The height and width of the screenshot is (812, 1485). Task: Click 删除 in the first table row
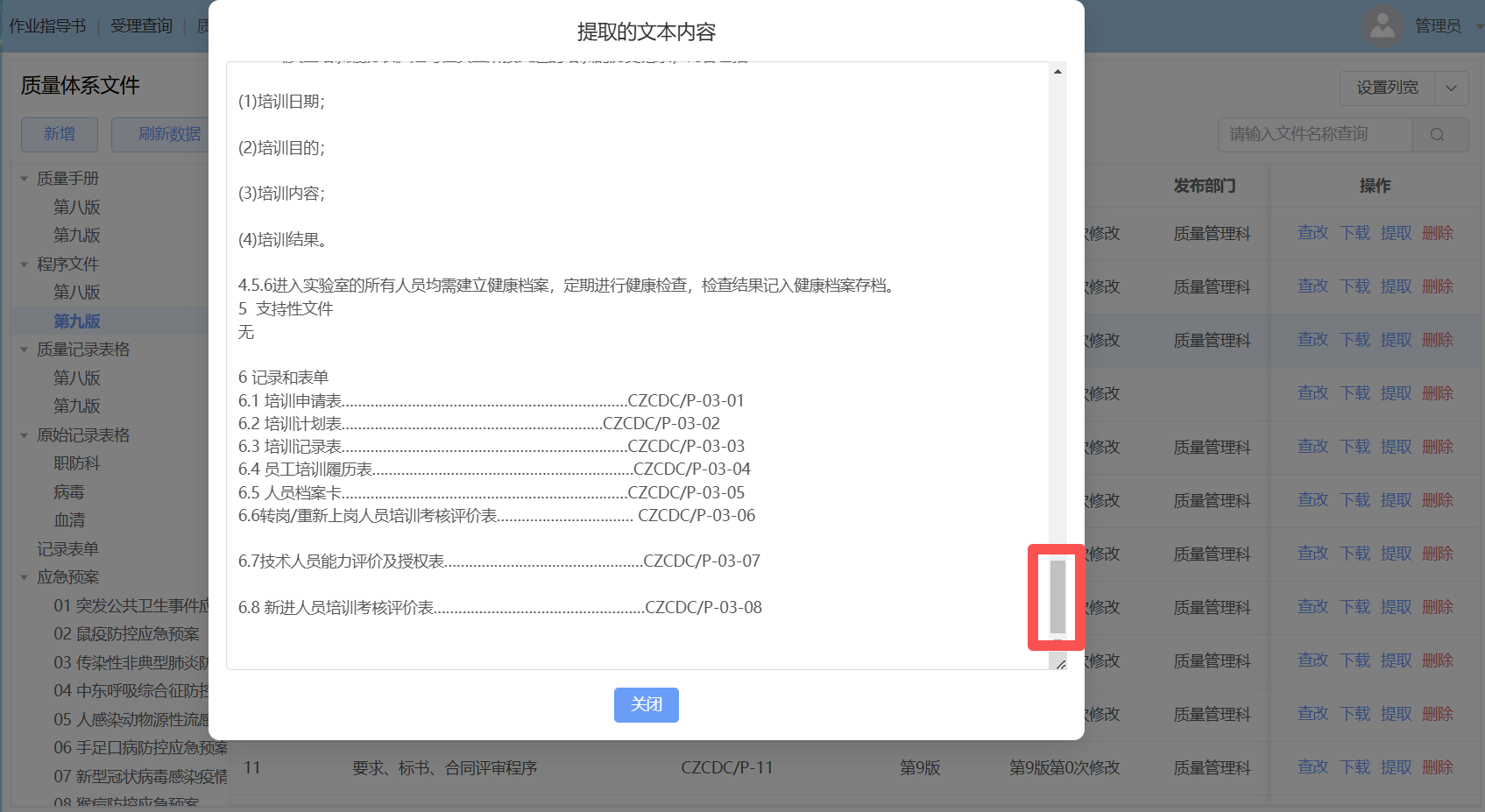(x=1438, y=233)
